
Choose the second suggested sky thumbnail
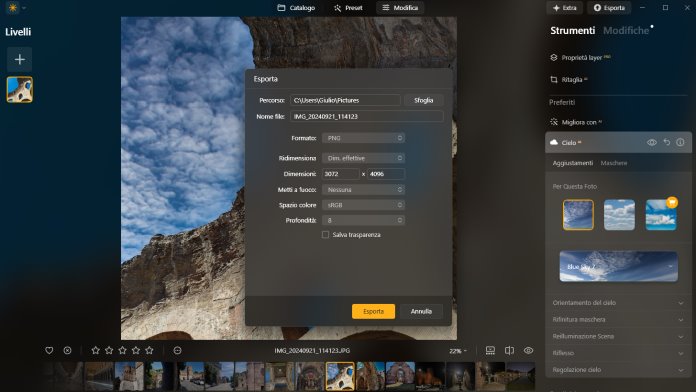(619, 215)
